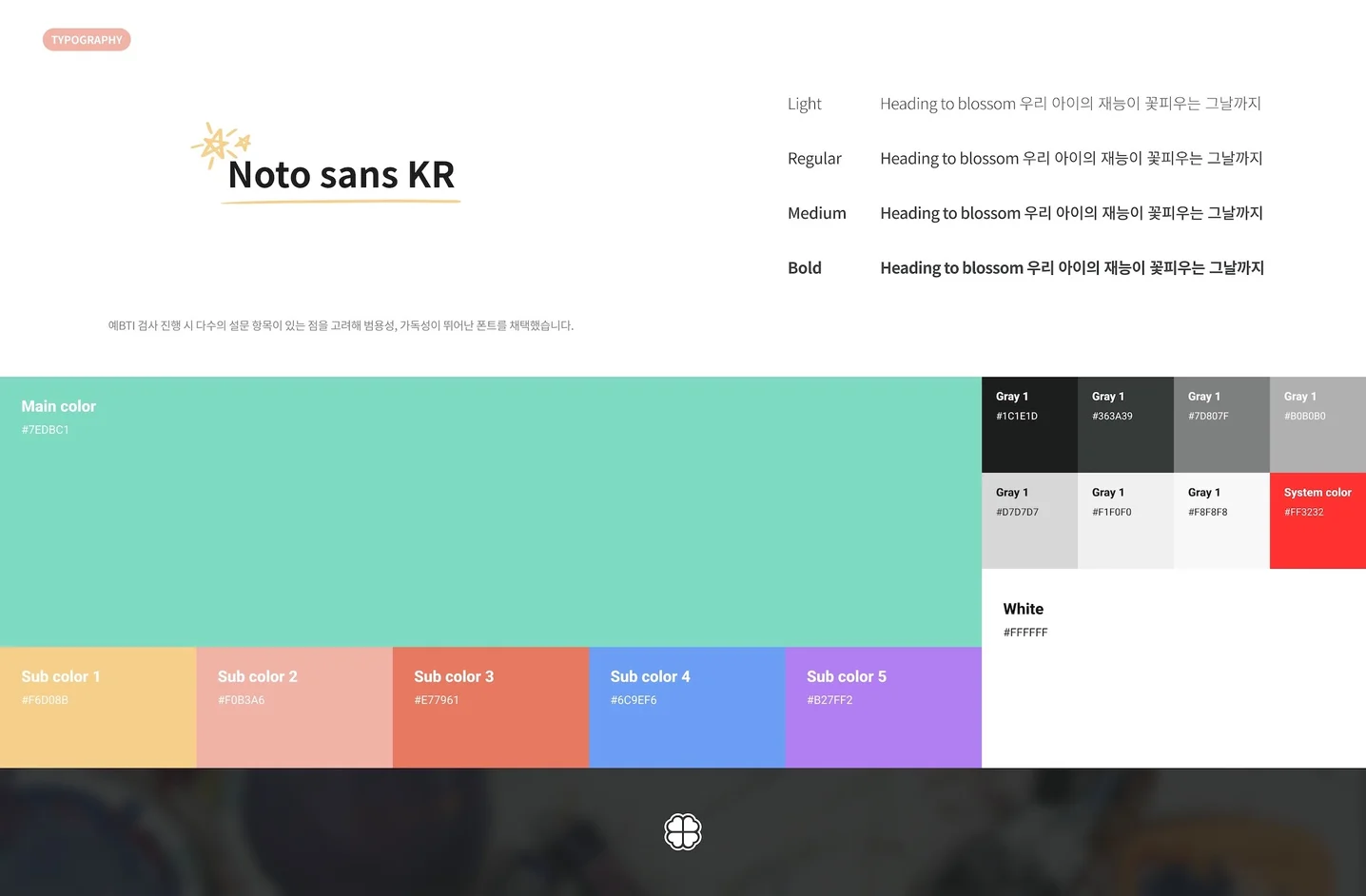Click the TYPOGRAPHY pill badge
This screenshot has width=1366, height=896.
87,40
